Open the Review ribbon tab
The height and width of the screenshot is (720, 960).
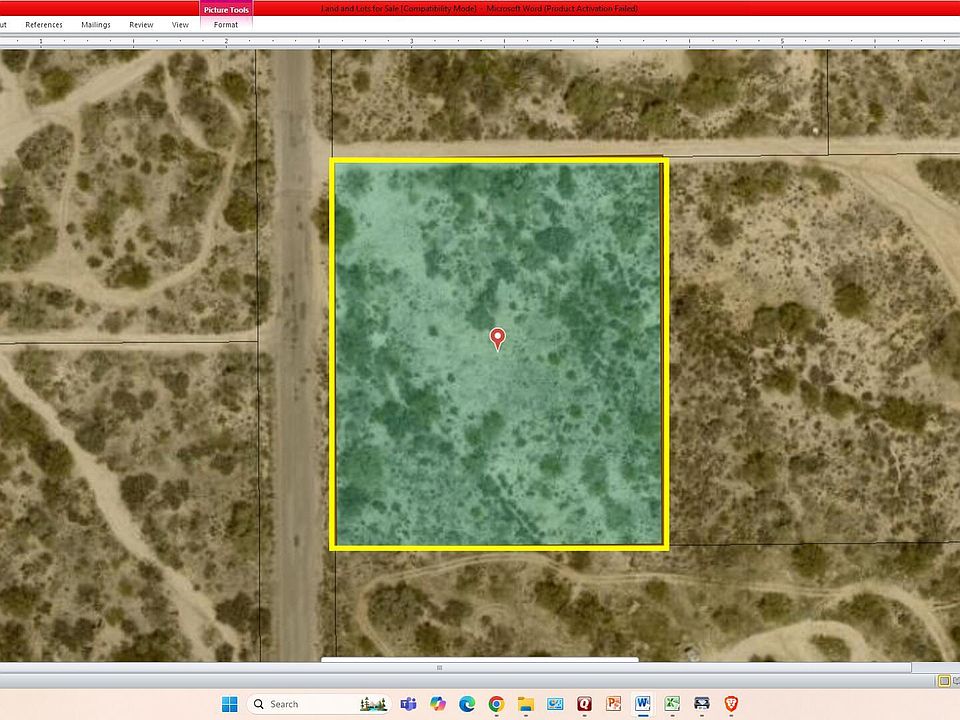click(141, 24)
